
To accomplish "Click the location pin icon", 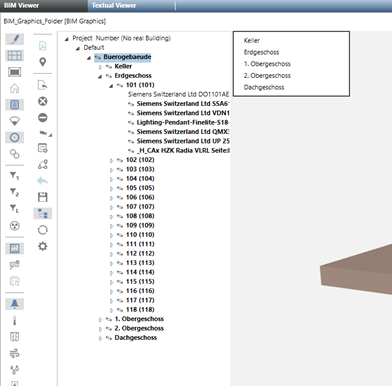I will tap(43, 62).
